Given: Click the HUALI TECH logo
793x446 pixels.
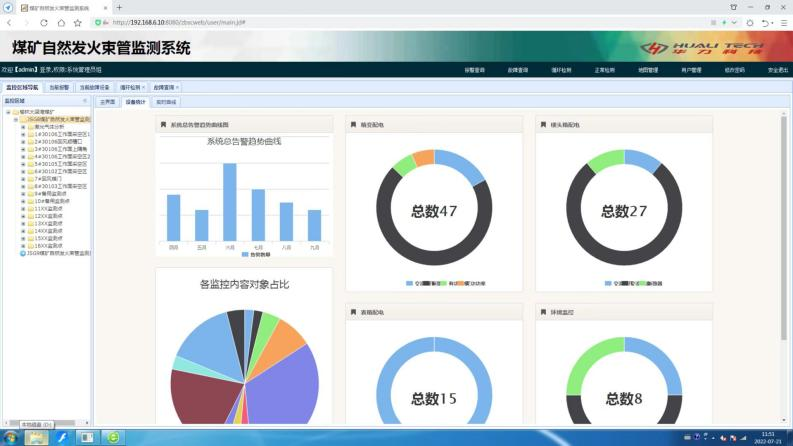Looking at the screenshot, I should point(700,48).
